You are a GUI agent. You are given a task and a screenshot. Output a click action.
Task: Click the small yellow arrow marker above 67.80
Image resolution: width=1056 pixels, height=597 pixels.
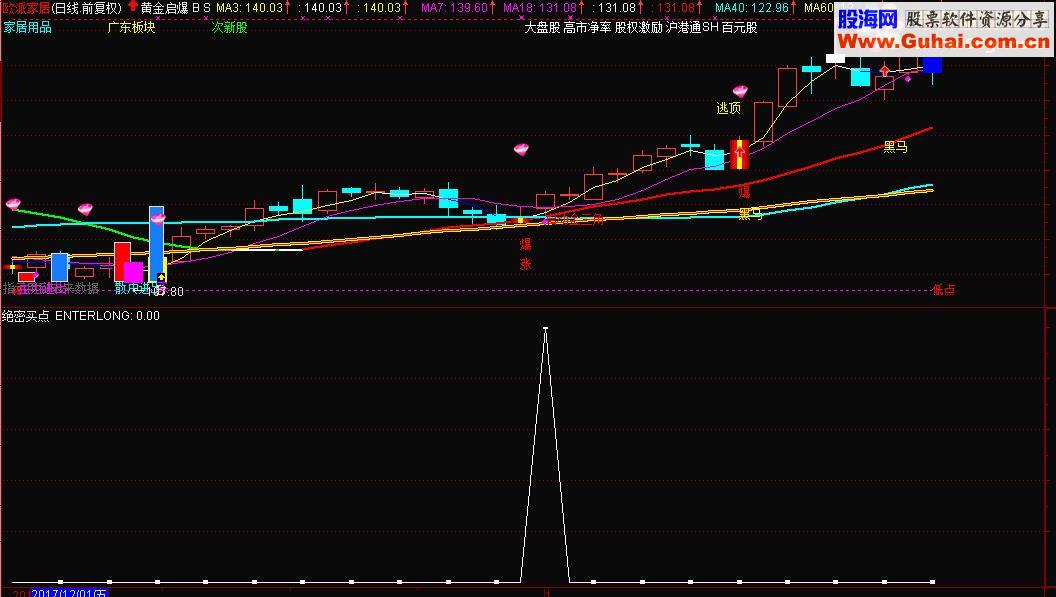pyautogui.click(x=162, y=278)
